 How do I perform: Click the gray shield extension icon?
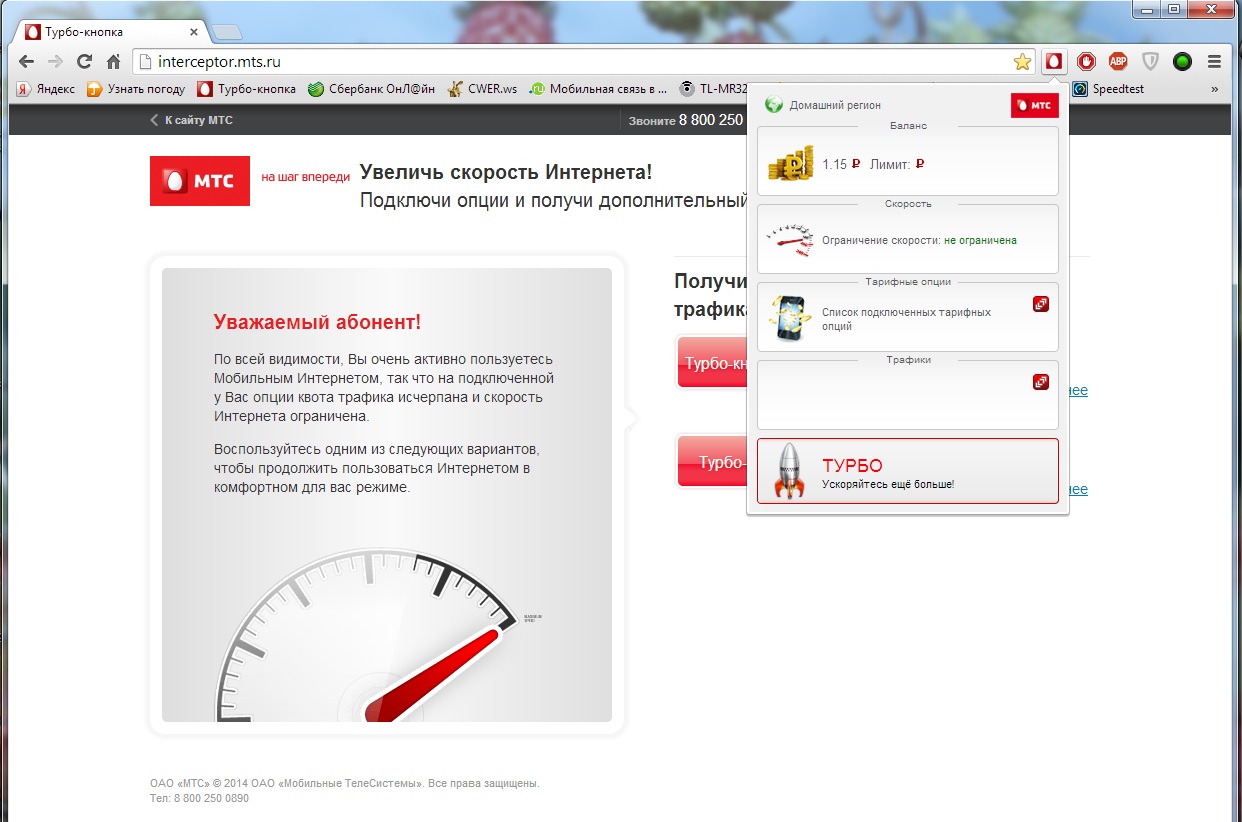tap(1151, 62)
